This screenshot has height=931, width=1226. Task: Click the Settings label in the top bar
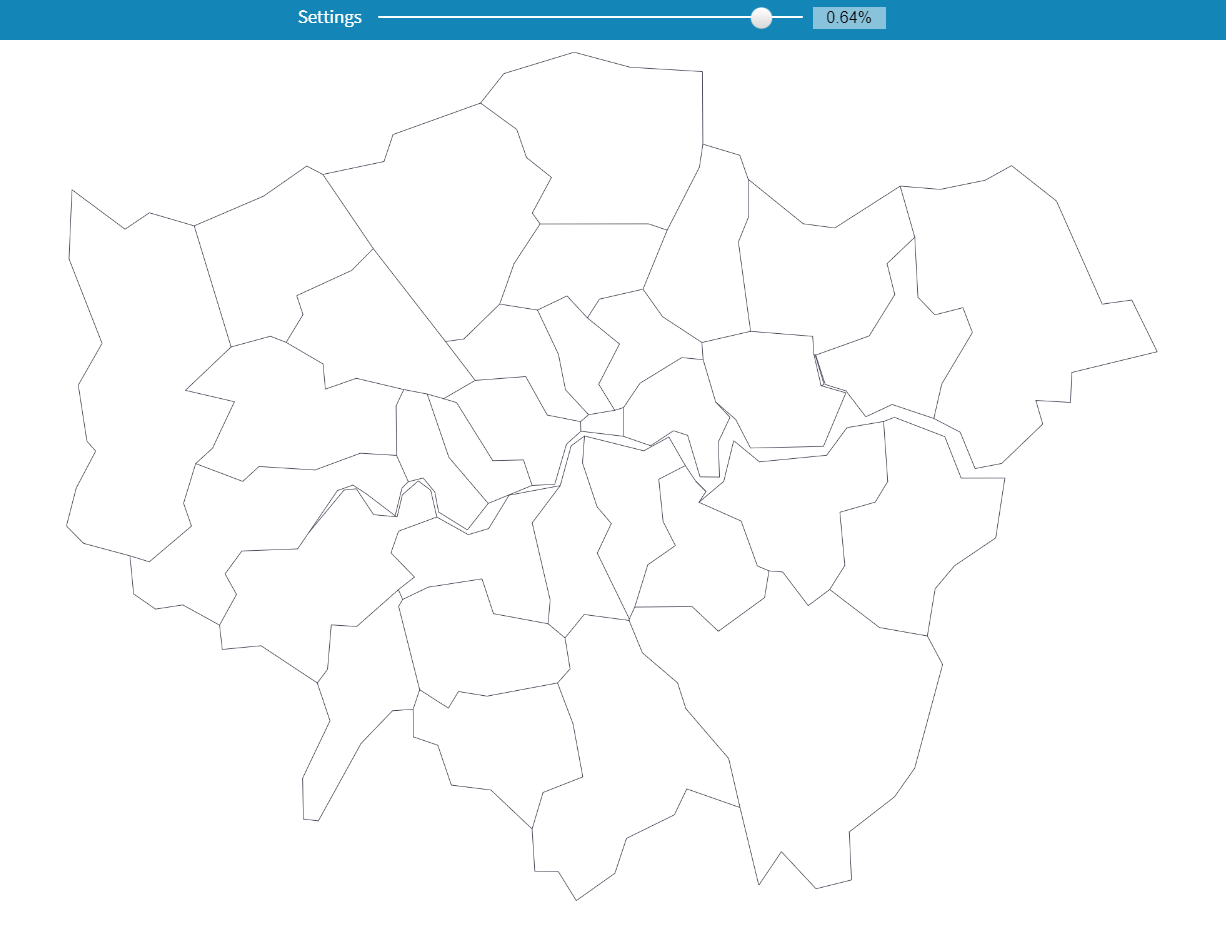(329, 17)
